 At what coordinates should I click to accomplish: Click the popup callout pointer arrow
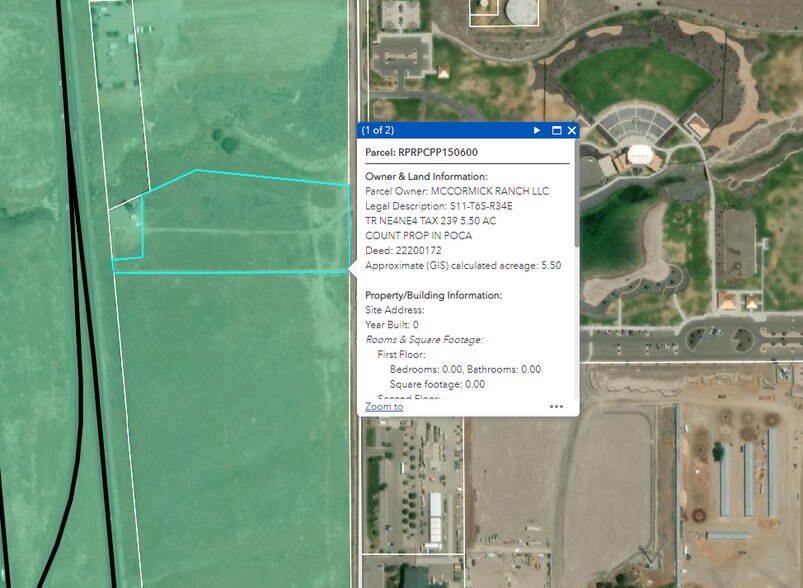[x=353, y=268]
